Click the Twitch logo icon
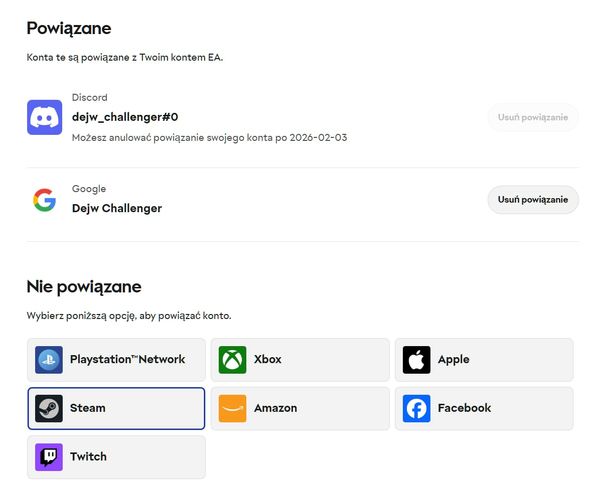The image size is (600, 485). 49,457
